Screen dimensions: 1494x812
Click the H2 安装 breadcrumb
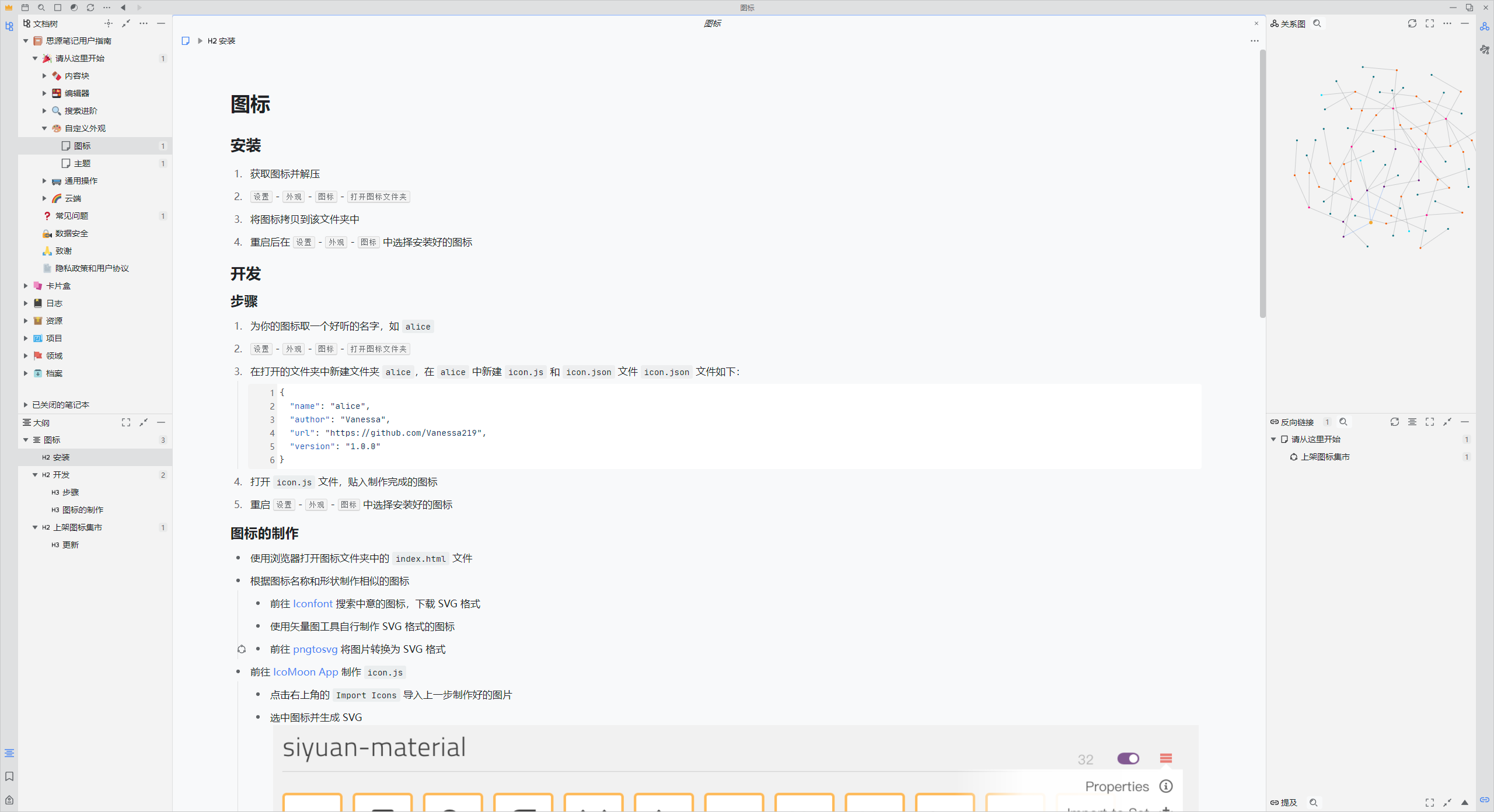221,41
